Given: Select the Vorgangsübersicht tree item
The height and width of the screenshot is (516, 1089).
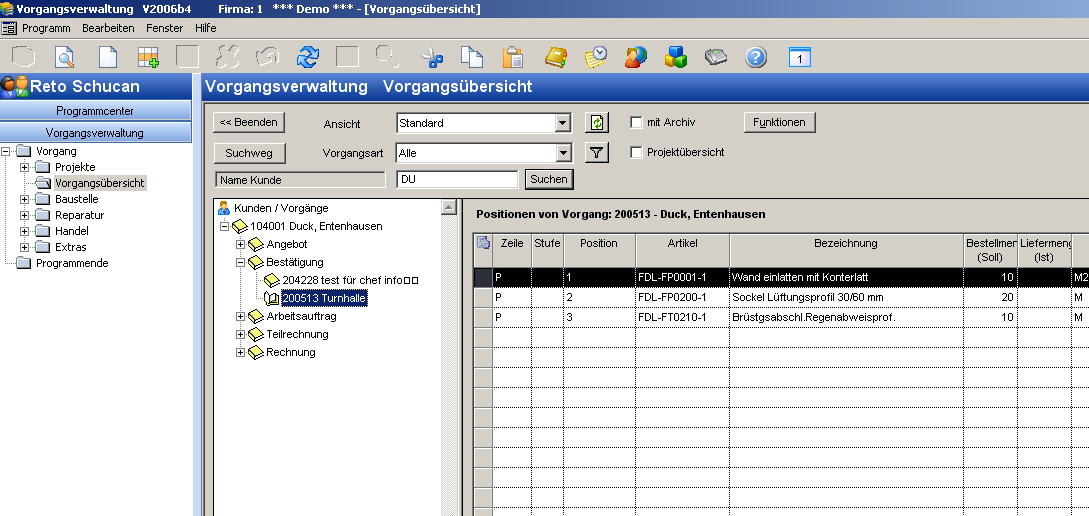Looking at the screenshot, I should (x=99, y=183).
